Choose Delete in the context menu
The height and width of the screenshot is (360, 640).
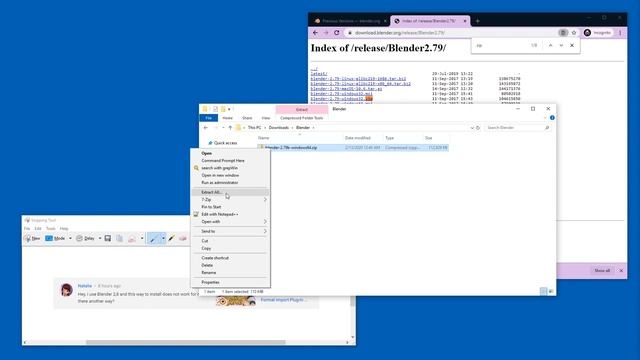pos(207,266)
